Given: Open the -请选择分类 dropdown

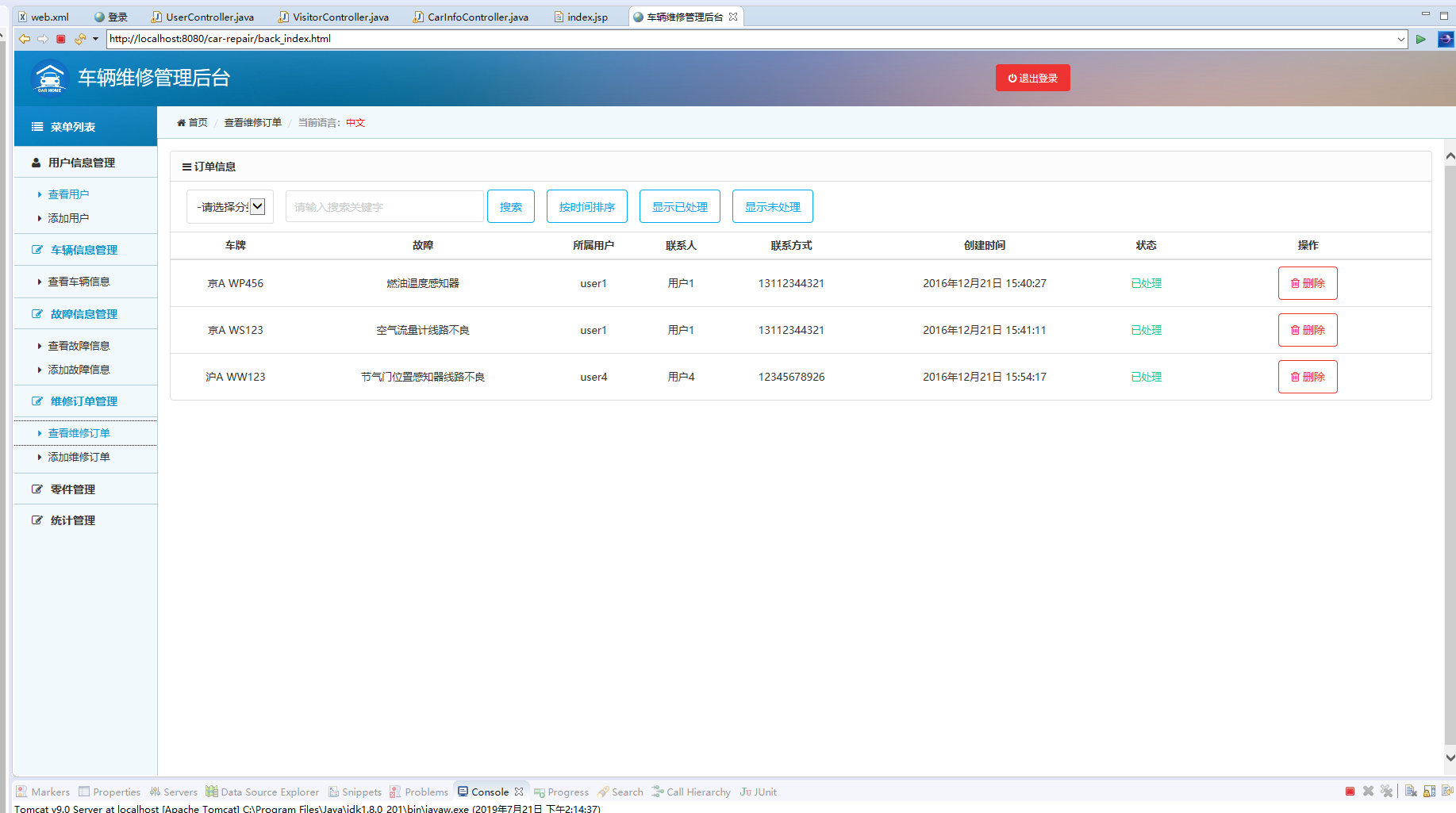Looking at the screenshot, I should tap(229, 206).
